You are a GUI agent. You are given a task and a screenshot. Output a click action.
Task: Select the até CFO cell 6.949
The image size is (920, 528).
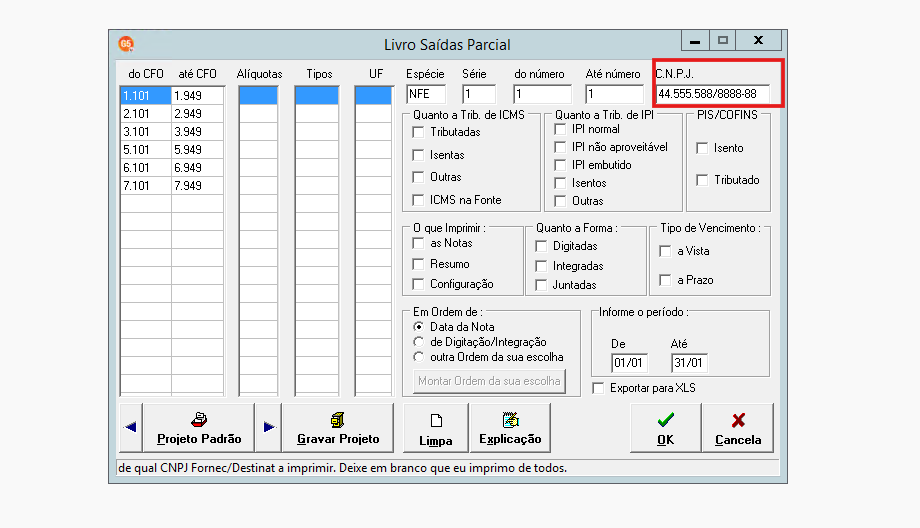[197, 168]
